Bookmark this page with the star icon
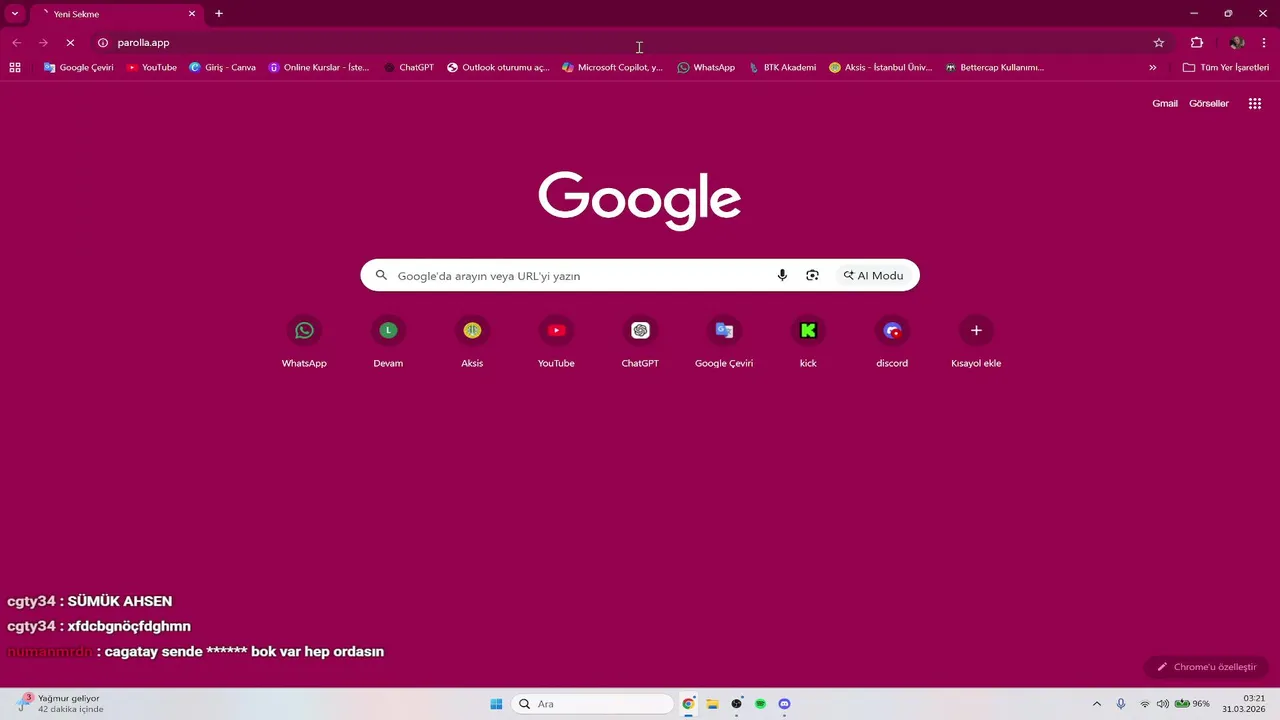1280x720 pixels. [x=1159, y=43]
